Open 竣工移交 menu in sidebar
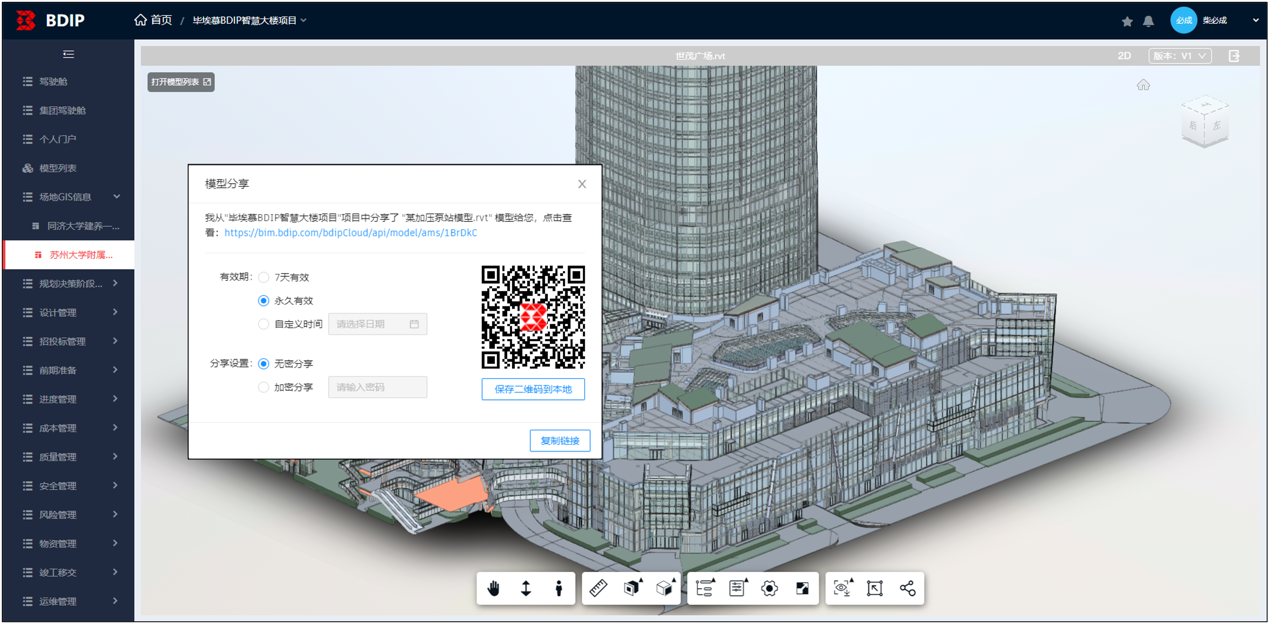This screenshot has height=623, width=1269. [68, 572]
